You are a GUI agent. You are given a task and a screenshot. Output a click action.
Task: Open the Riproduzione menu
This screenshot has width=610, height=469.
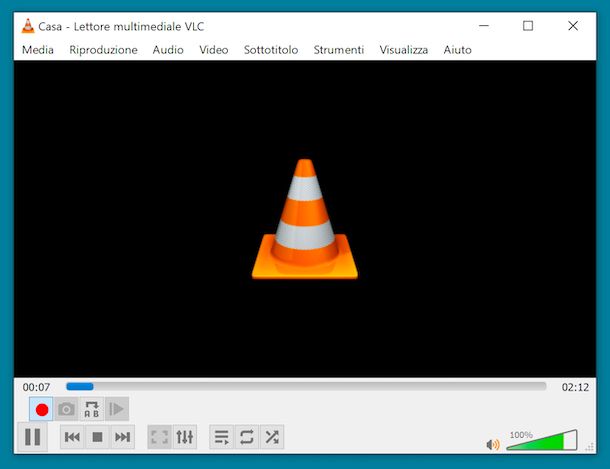coord(103,50)
